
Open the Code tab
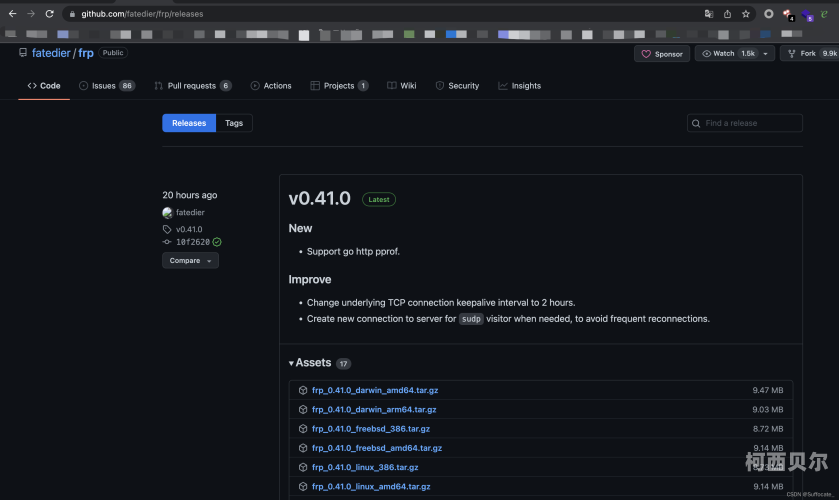(44, 86)
